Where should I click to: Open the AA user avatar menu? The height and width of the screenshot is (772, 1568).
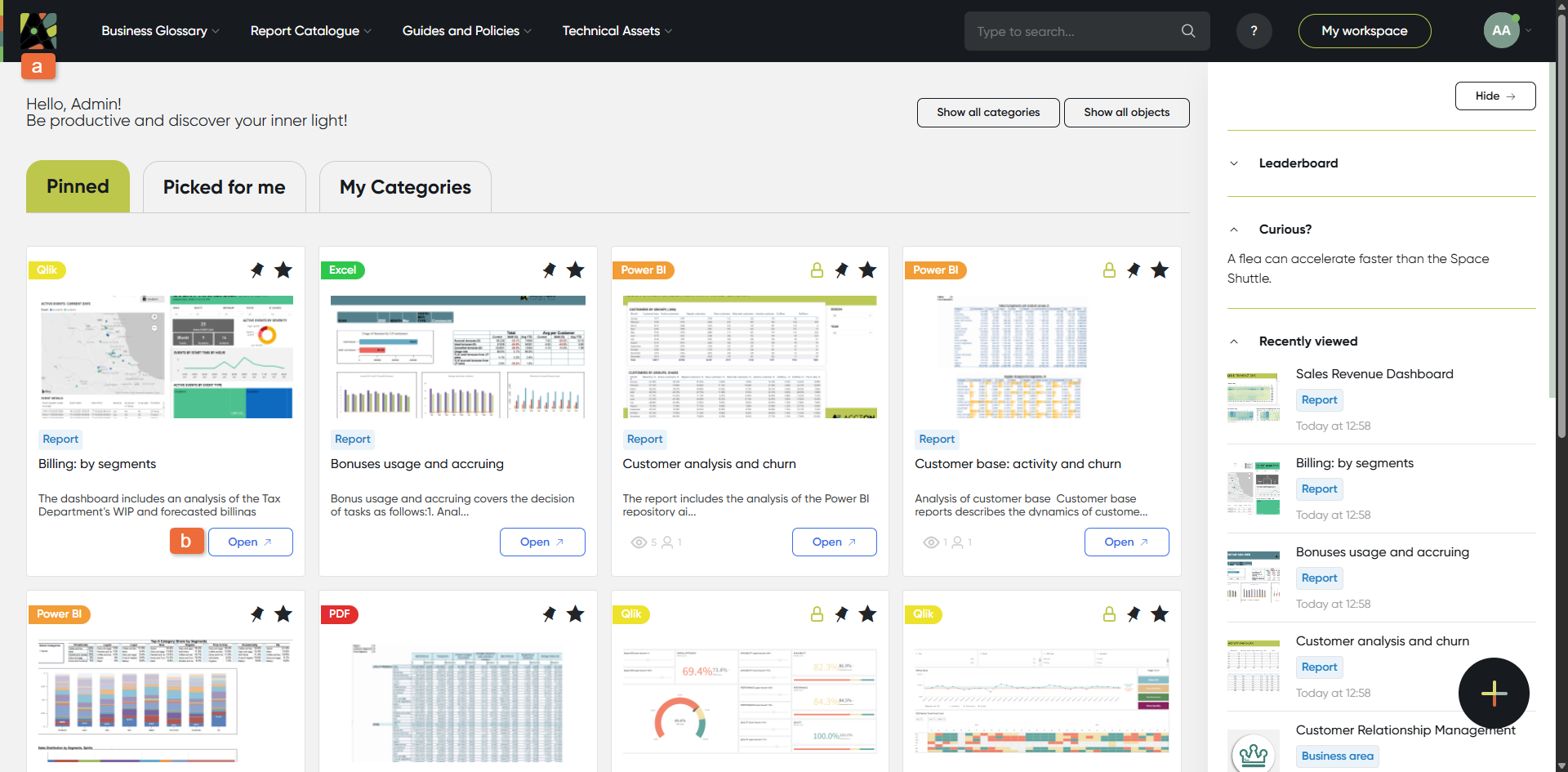[1501, 31]
